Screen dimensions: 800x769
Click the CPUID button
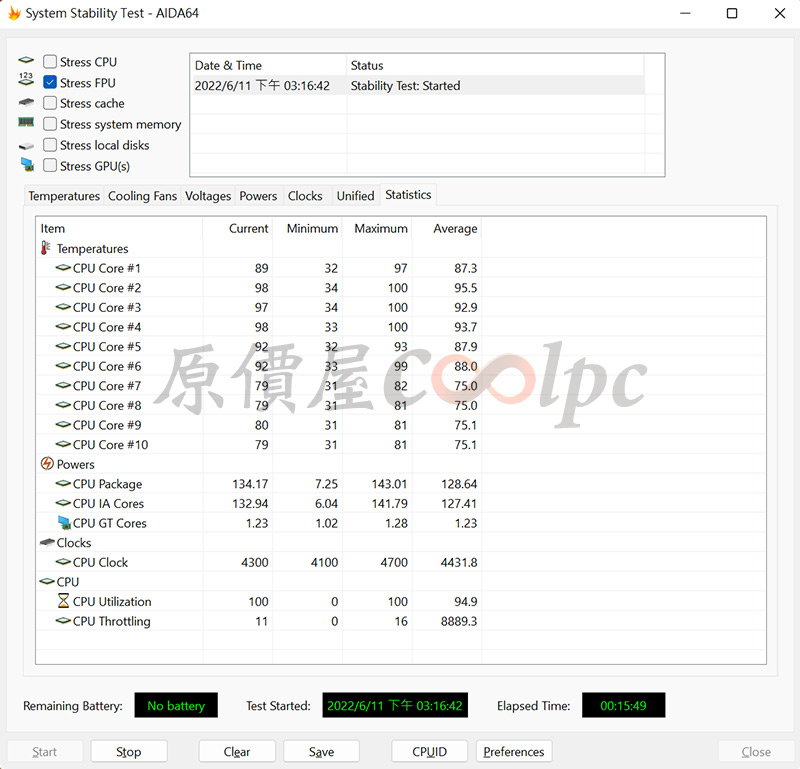(x=430, y=752)
